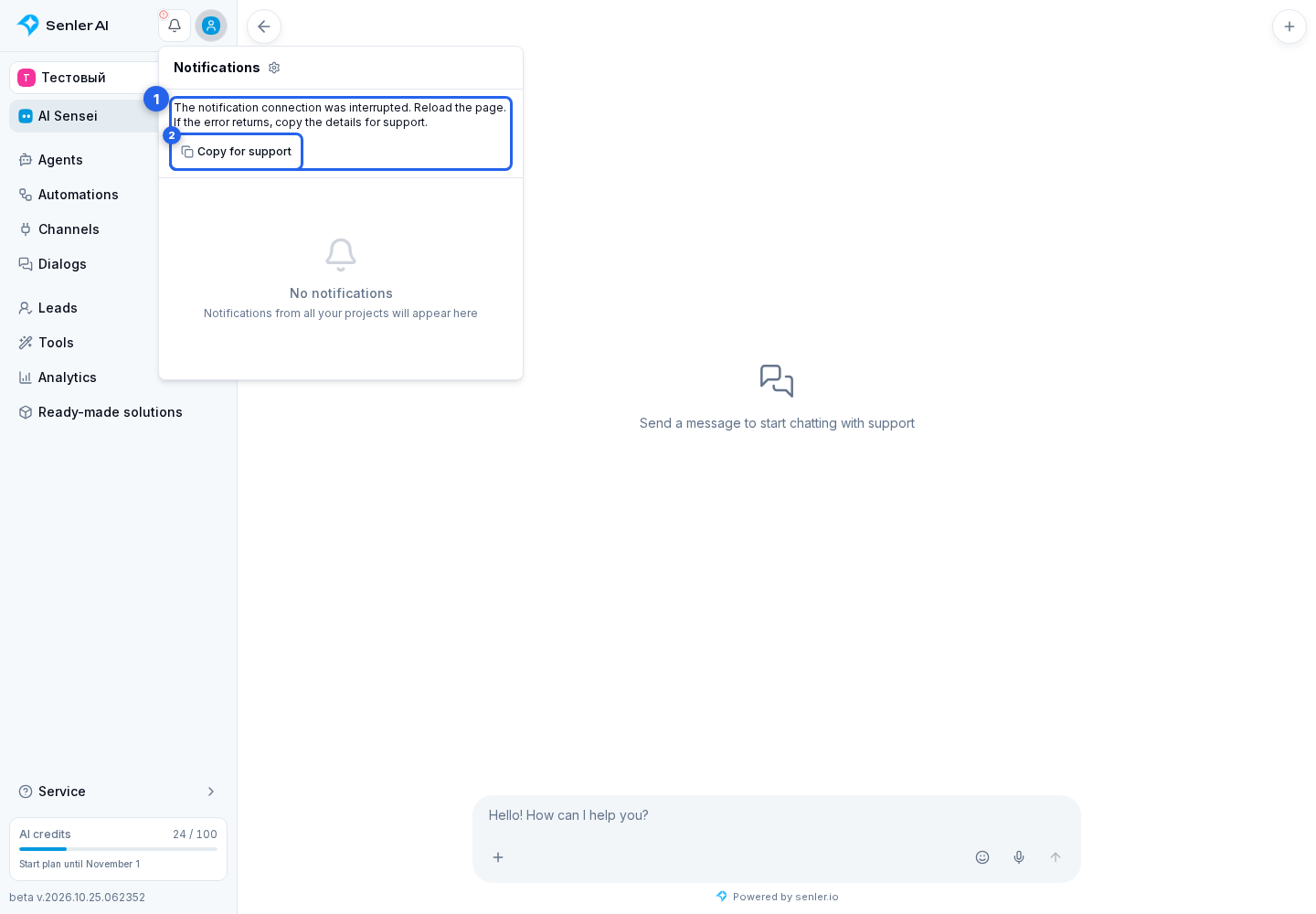
Task: Open the user profile avatar
Action: click(211, 26)
